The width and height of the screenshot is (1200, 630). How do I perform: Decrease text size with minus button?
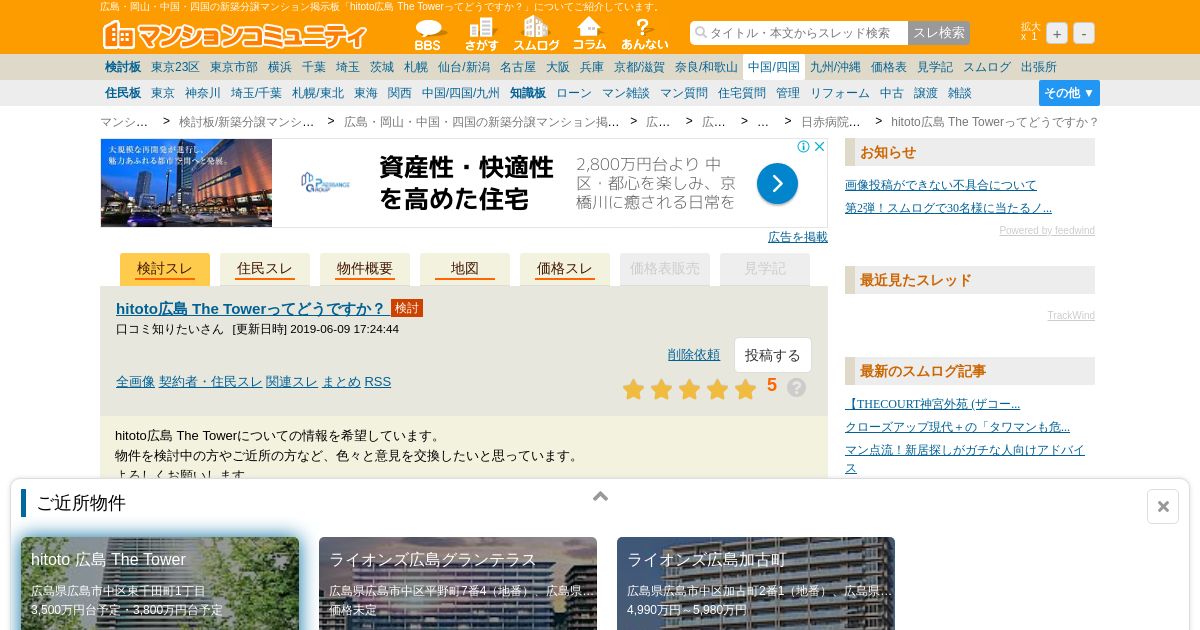point(1084,33)
